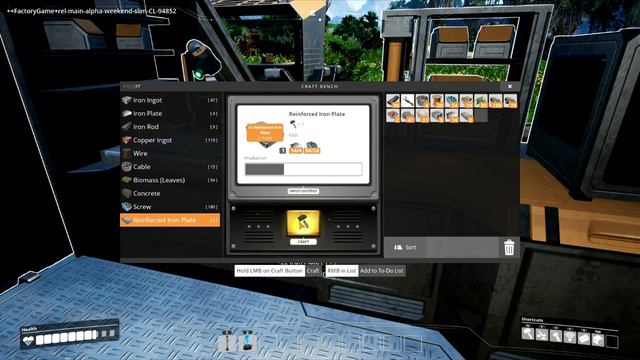Click the empty last shortcut slot
The image size is (640, 360).
612,341
